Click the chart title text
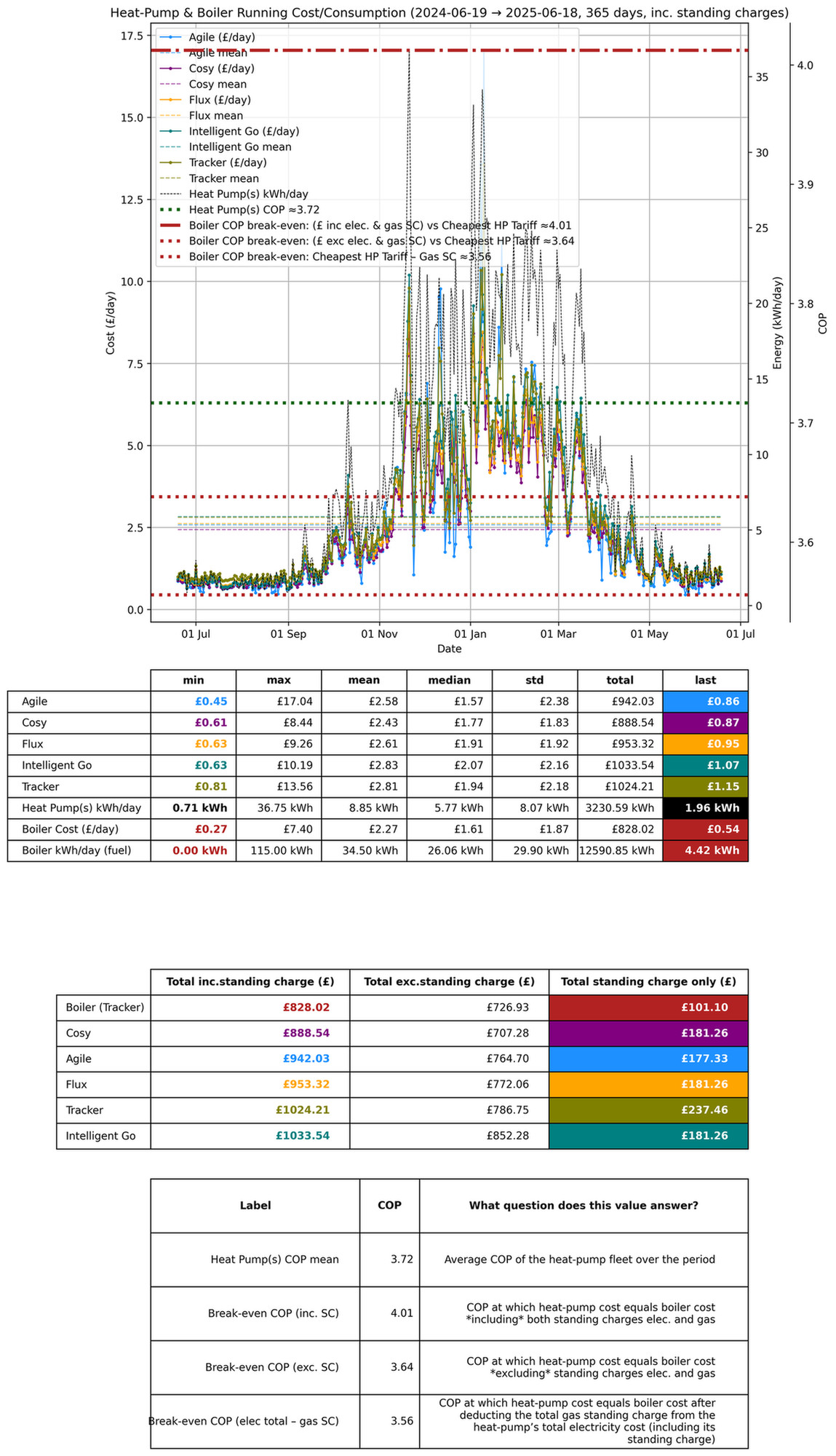 tap(449, 12)
